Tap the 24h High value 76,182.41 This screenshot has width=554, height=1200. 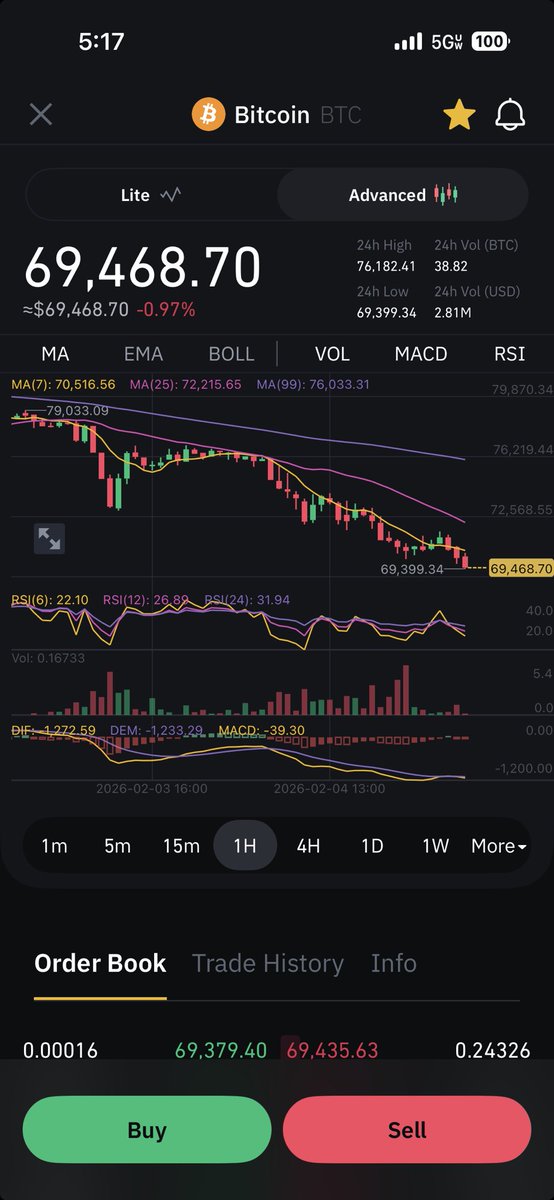point(386,266)
